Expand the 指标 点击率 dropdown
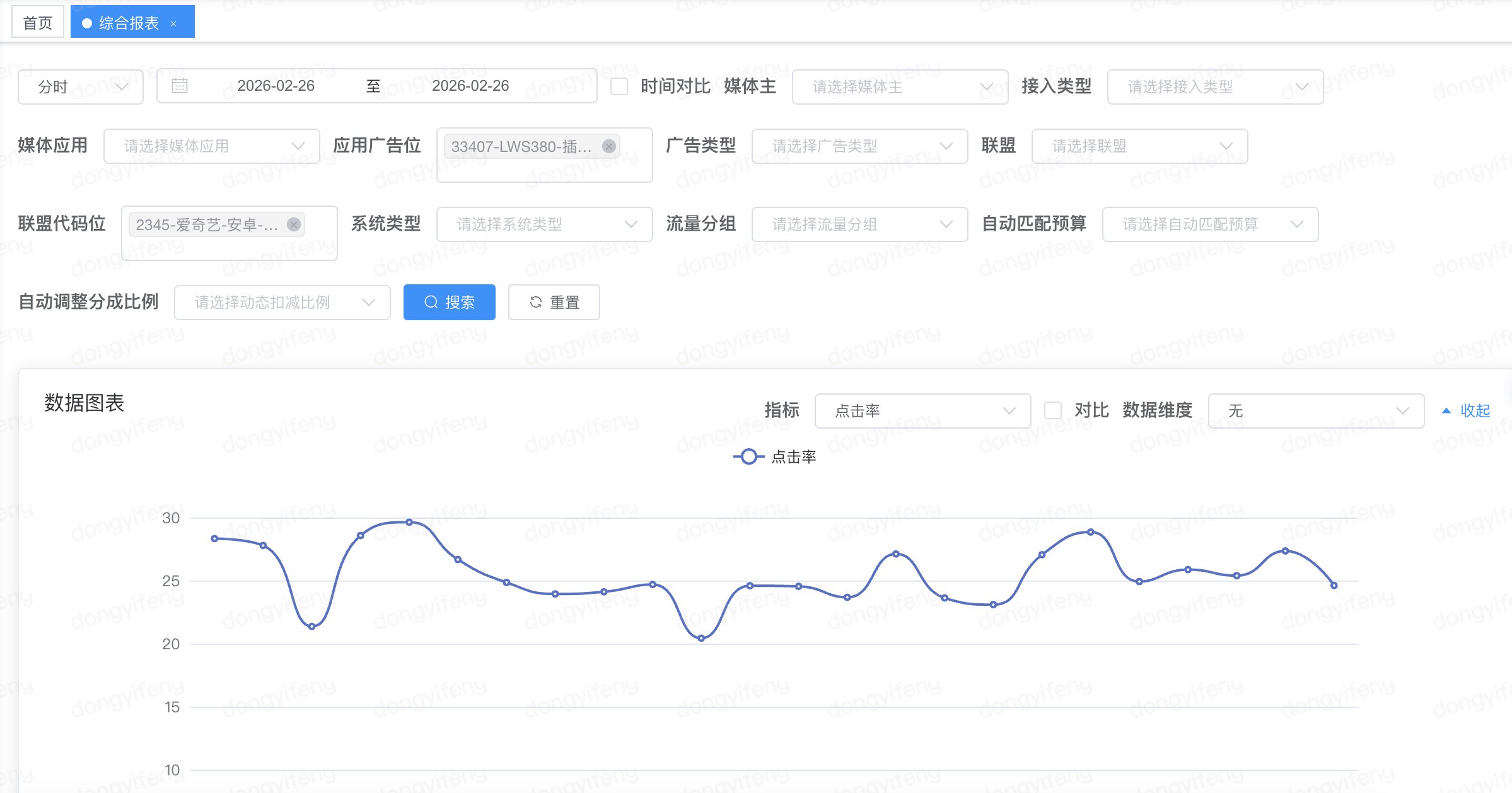The width and height of the screenshot is (1512, 793). click(922, 410)
